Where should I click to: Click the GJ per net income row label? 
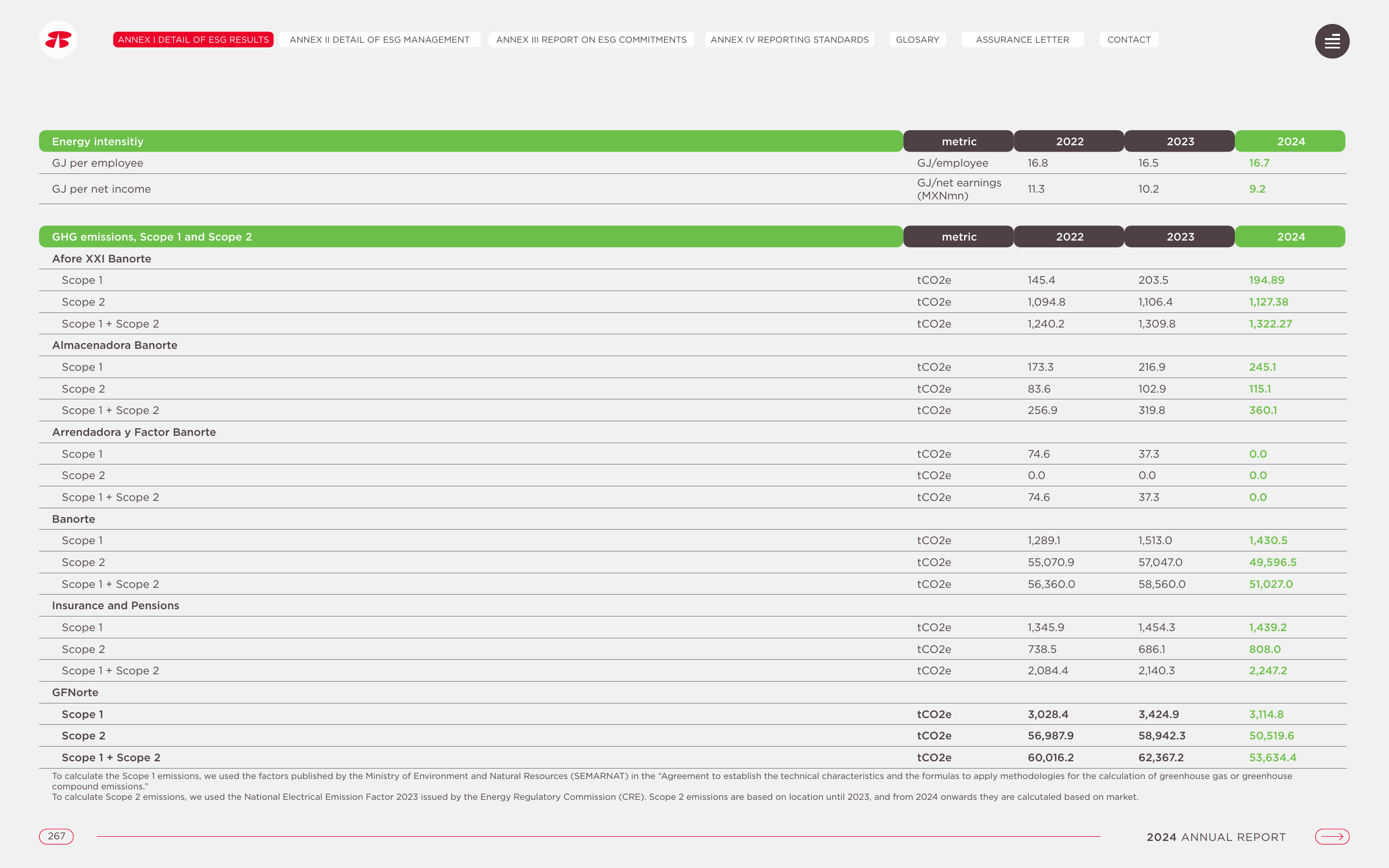[x=102, y=189]
